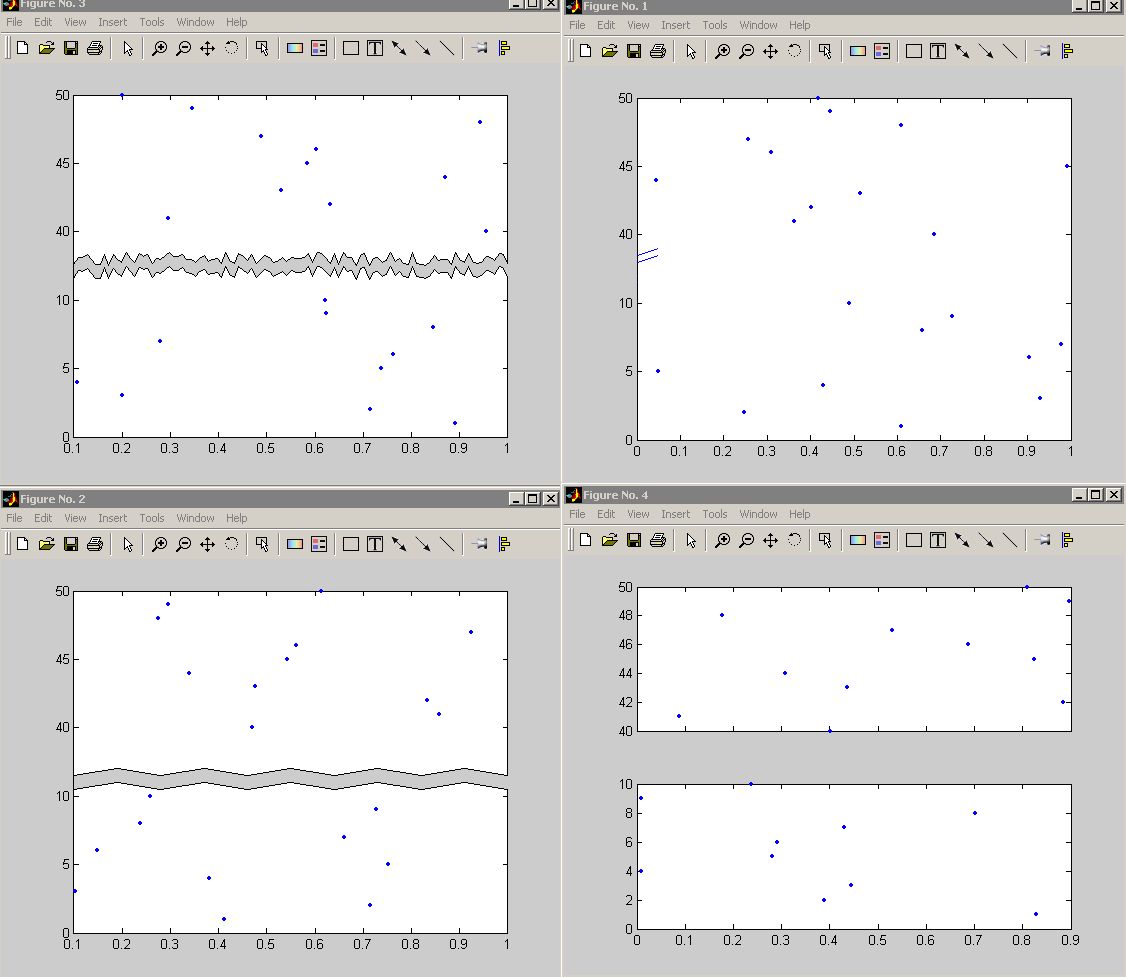Insert Legend in Figure No. 3

pos(319,48)
